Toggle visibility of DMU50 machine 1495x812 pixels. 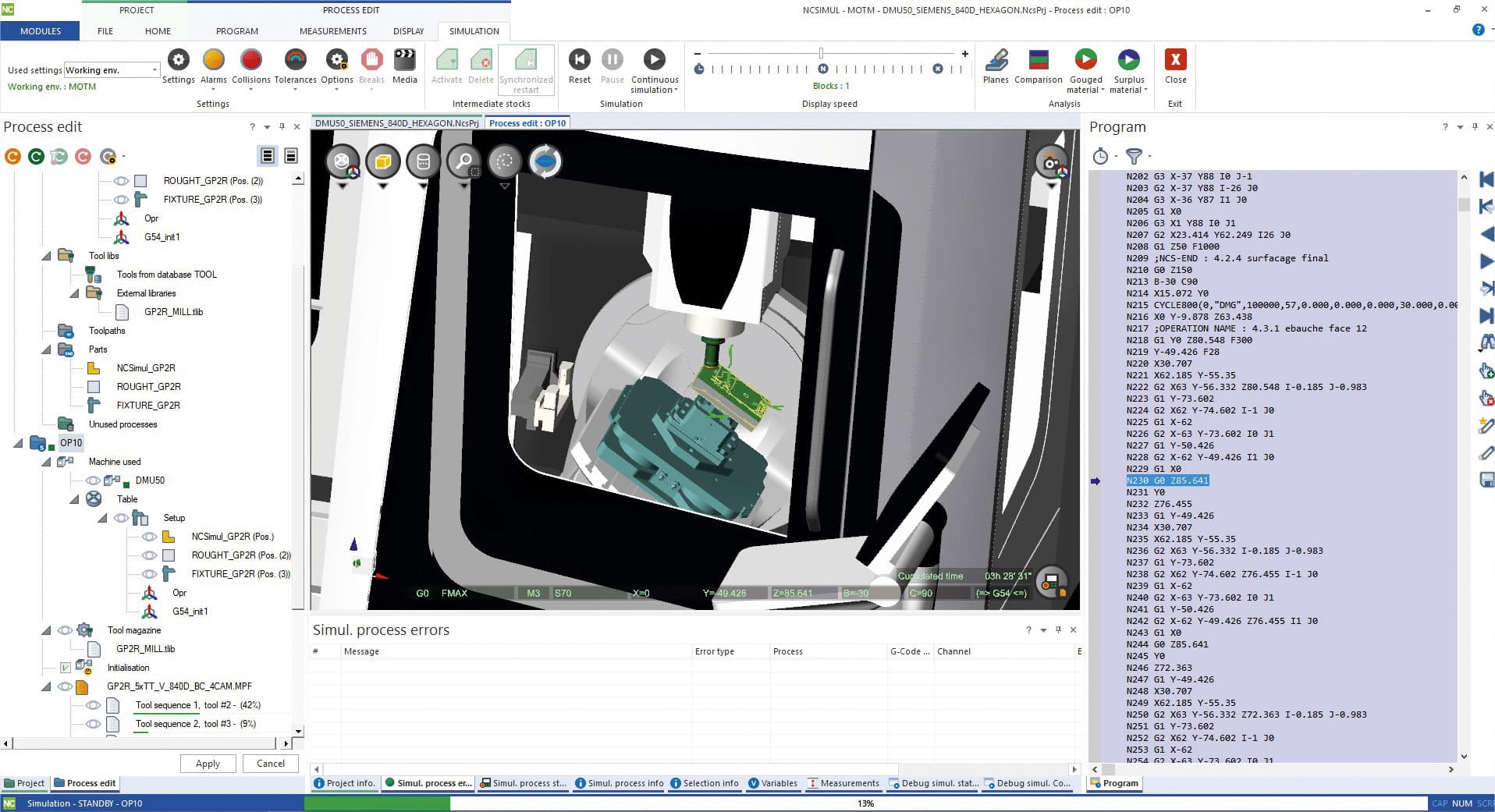(93, 480)
